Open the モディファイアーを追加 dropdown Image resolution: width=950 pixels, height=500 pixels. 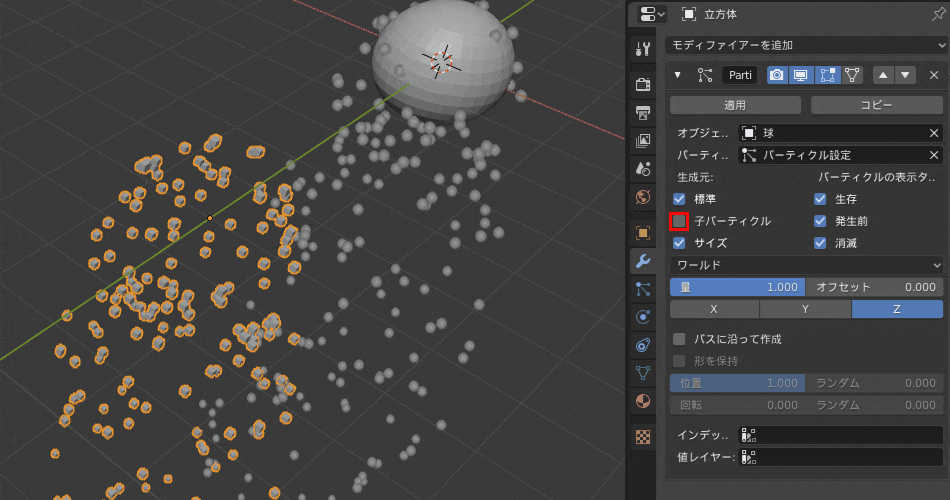pos(806,45)
